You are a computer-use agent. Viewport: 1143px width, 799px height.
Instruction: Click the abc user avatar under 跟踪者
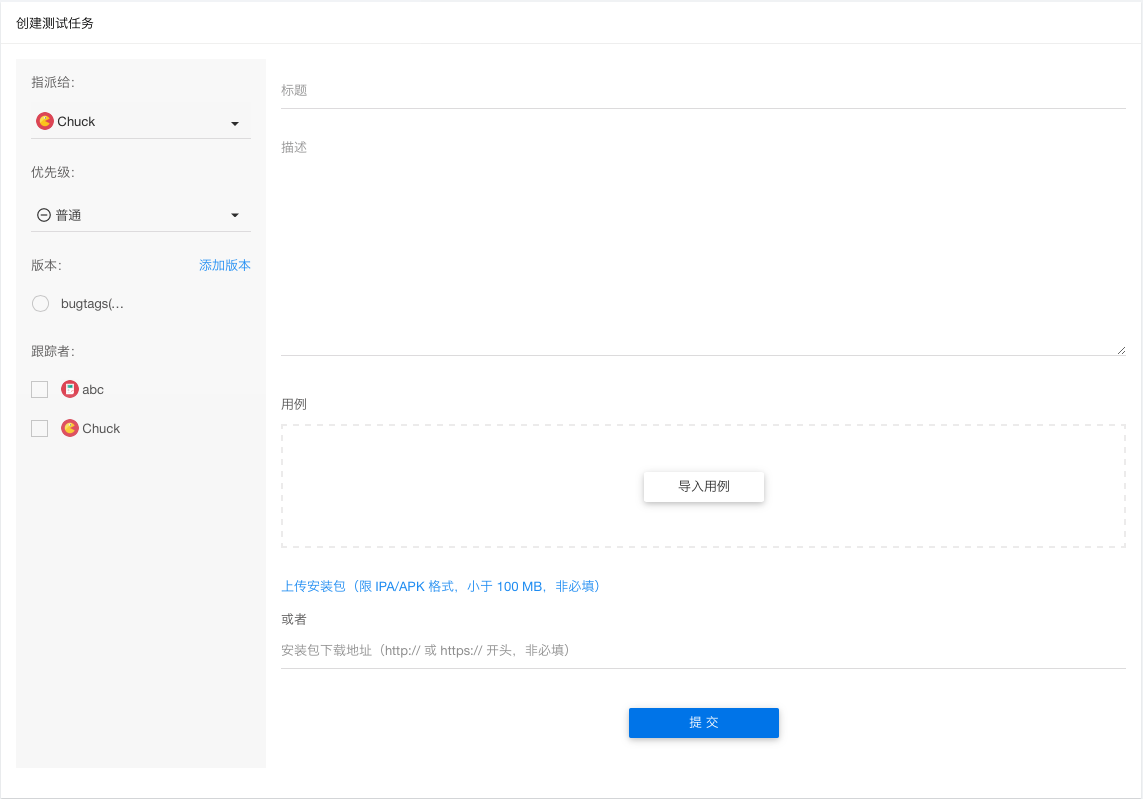[x=70, y=389]
